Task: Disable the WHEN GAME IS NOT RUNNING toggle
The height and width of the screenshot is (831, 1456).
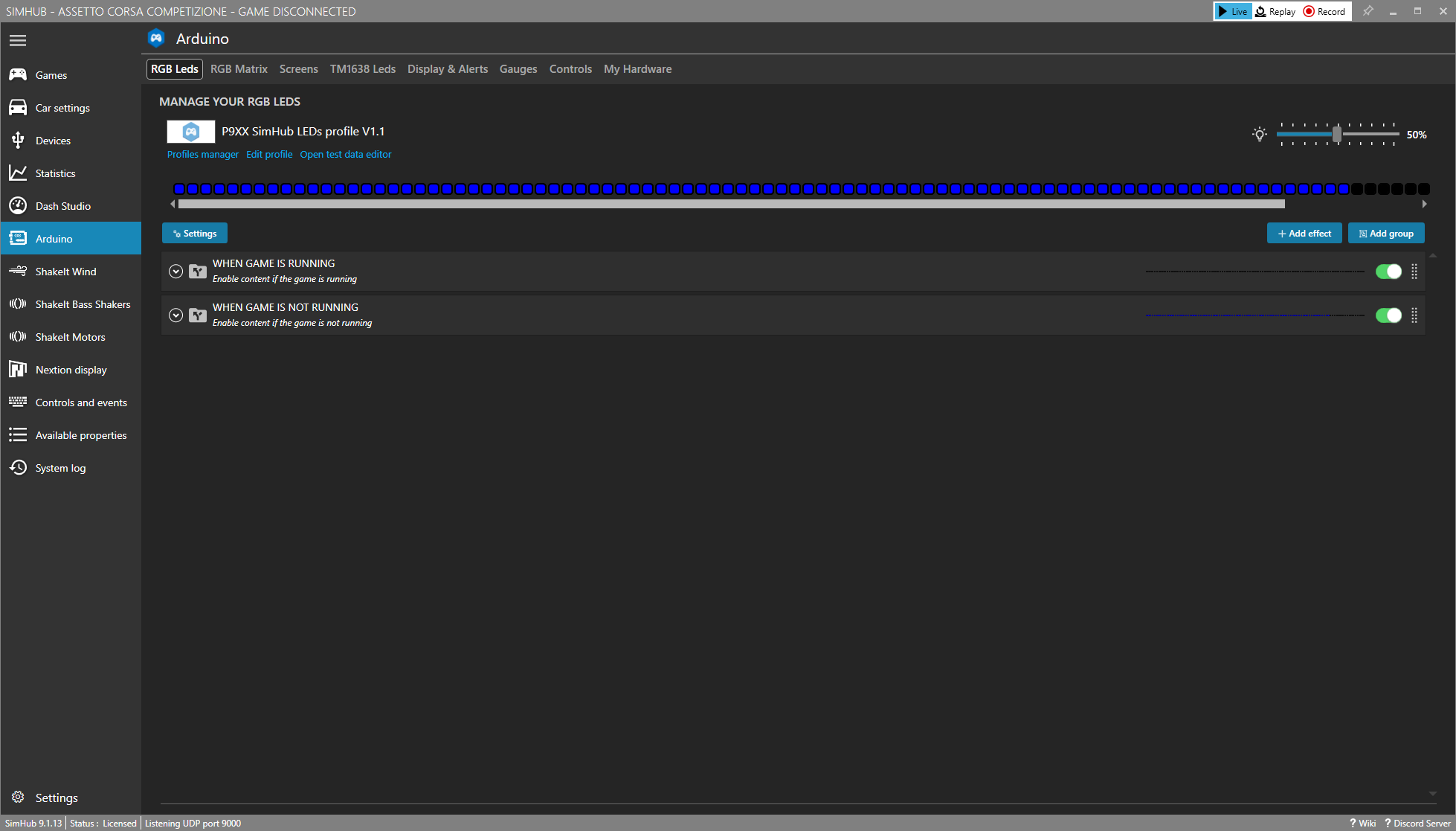Action: tap(1388, 315)
